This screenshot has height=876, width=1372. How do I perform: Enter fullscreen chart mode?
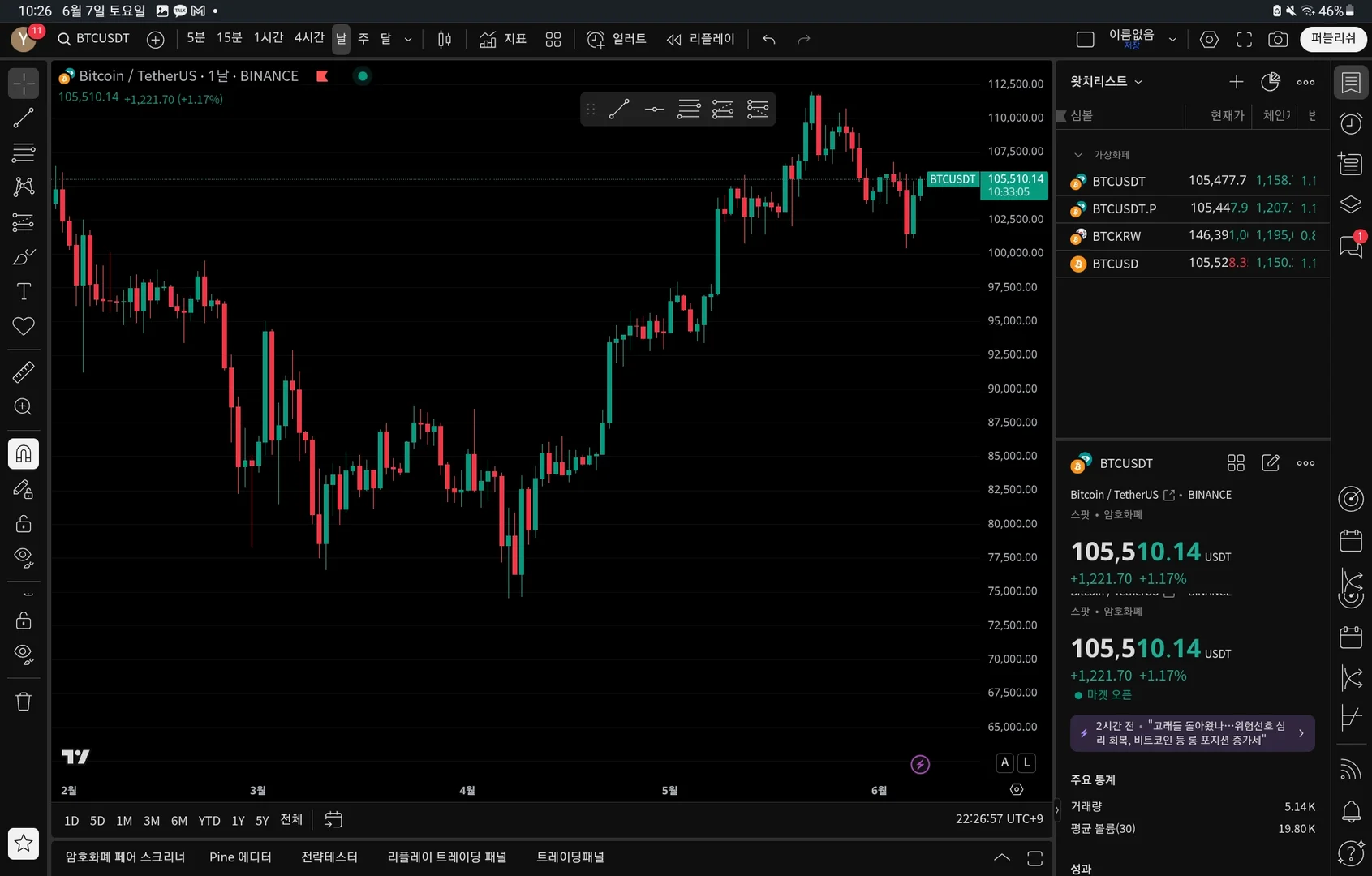pyautogui.click(x=1244, y=39)
